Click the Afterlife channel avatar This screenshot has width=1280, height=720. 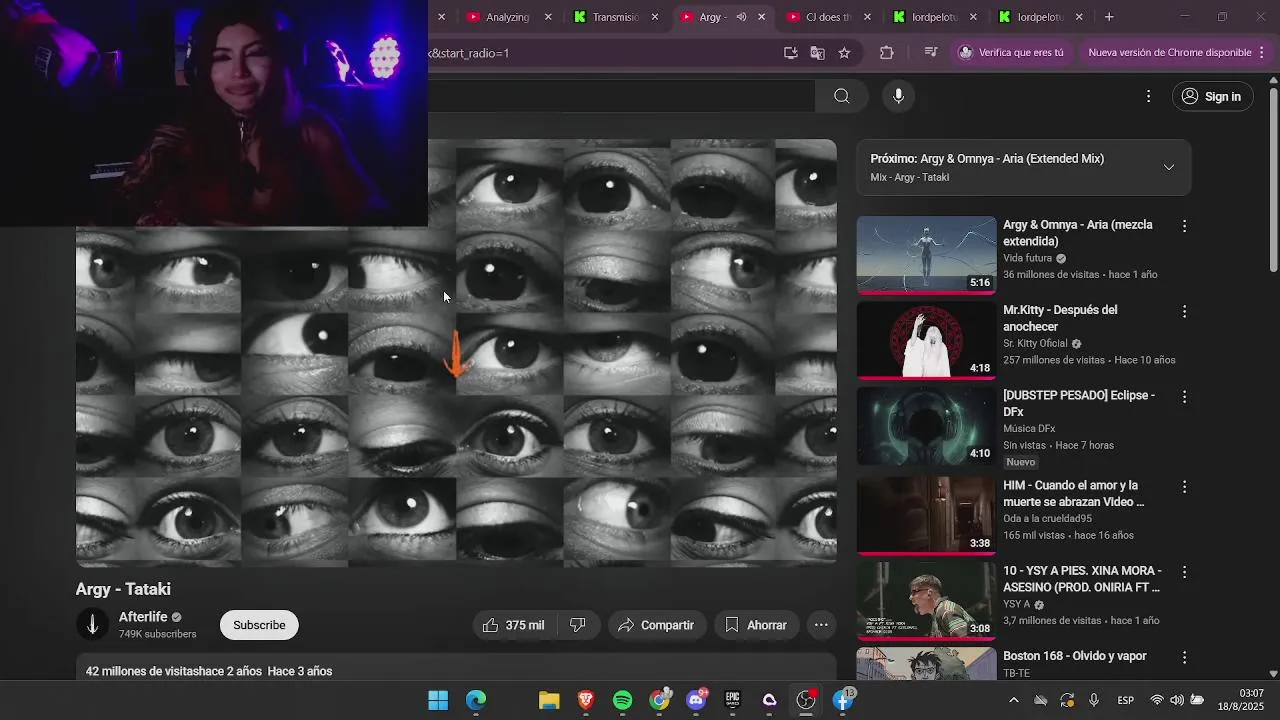[x=92, y=625]
